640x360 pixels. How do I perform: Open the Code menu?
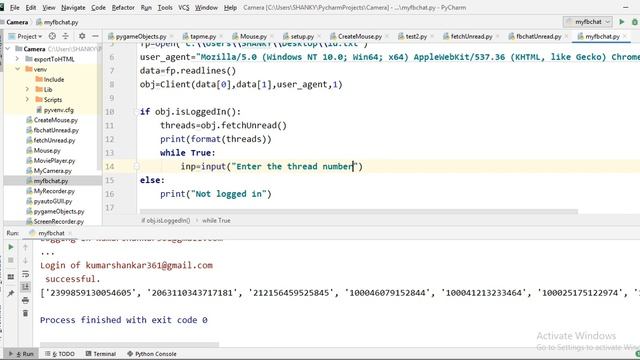point(98,7)
